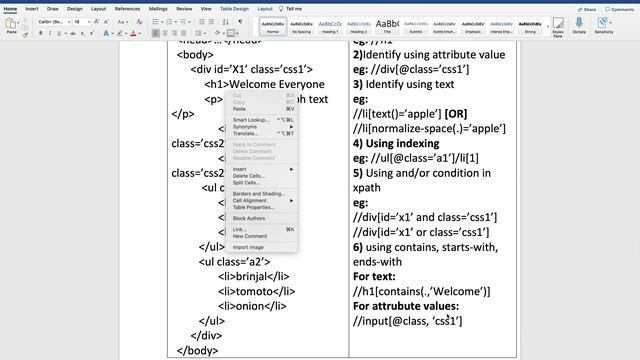Expand the Cell Alignment submenu
The height and width of the screenshot is (360, 640).
click(x=291, y=201)
